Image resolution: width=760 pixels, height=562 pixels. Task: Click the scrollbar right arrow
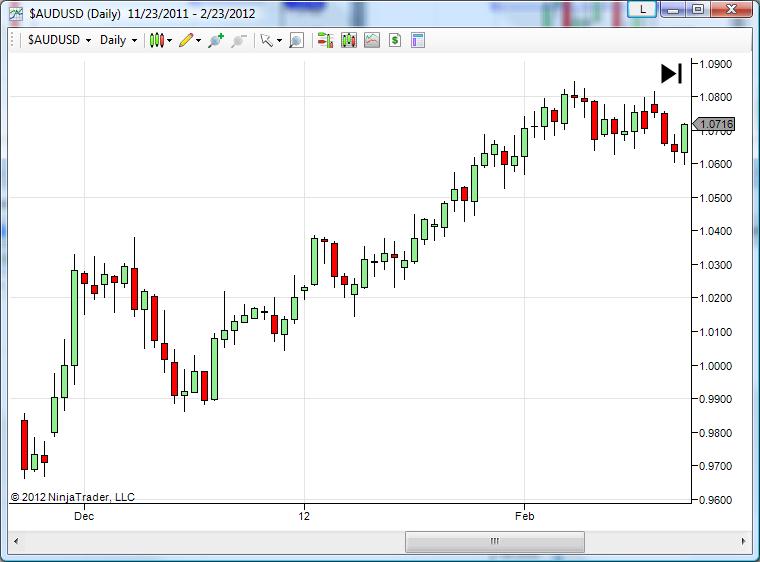tap(744, 541)
